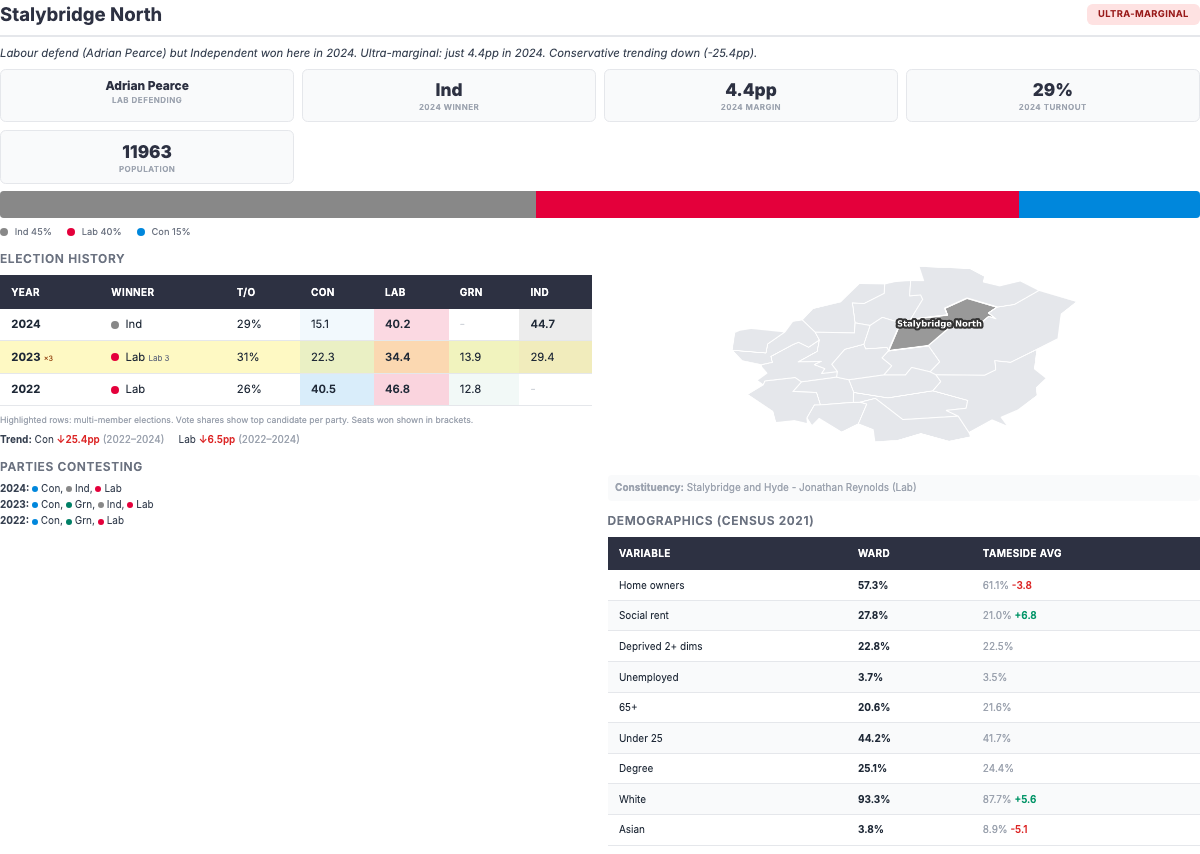This screenshot has height=854, width=1200.
Task: Click the blue Con dot in the 2022 parties row
Action: click(35, 521)
